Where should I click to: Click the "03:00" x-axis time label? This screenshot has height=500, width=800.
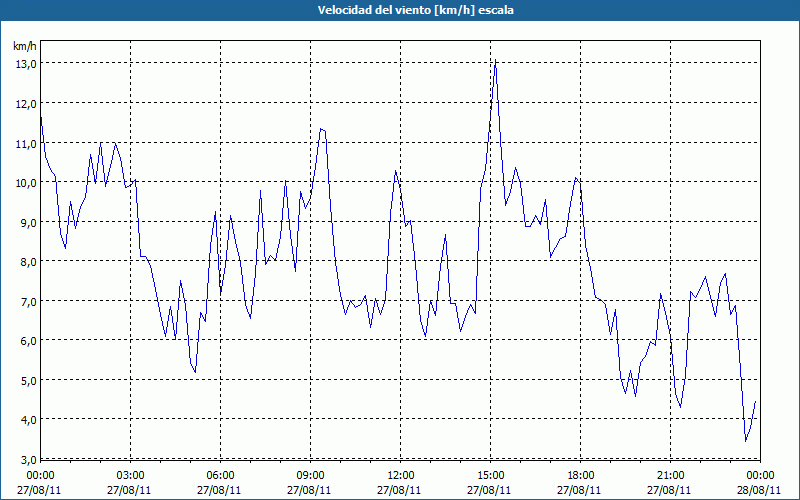click(x=130, y=476)
